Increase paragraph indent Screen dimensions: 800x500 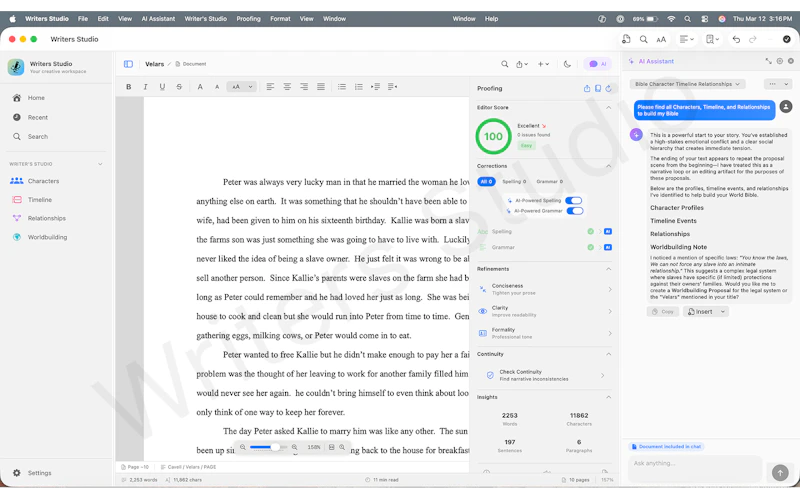376,87
